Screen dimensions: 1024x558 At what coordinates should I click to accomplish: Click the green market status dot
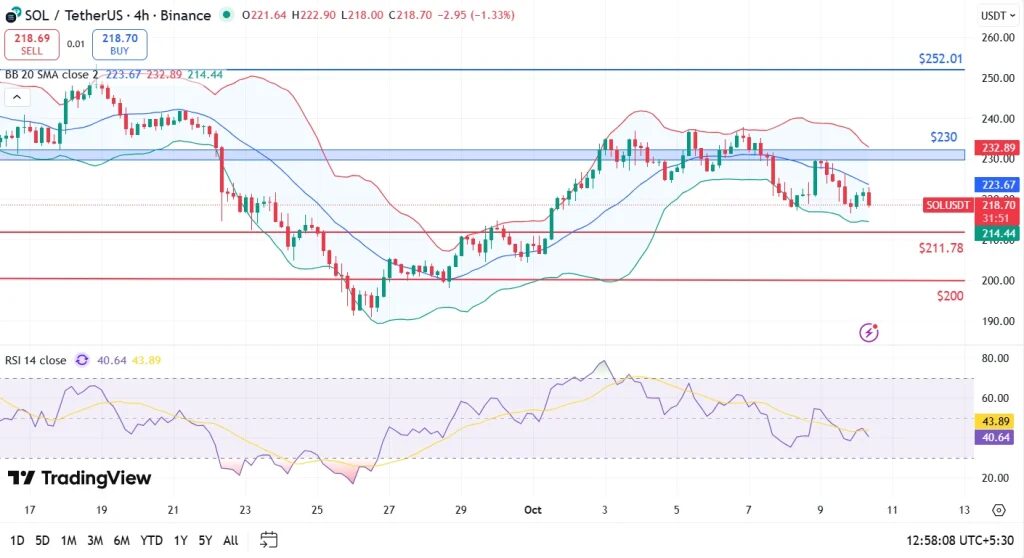(227, 15)
